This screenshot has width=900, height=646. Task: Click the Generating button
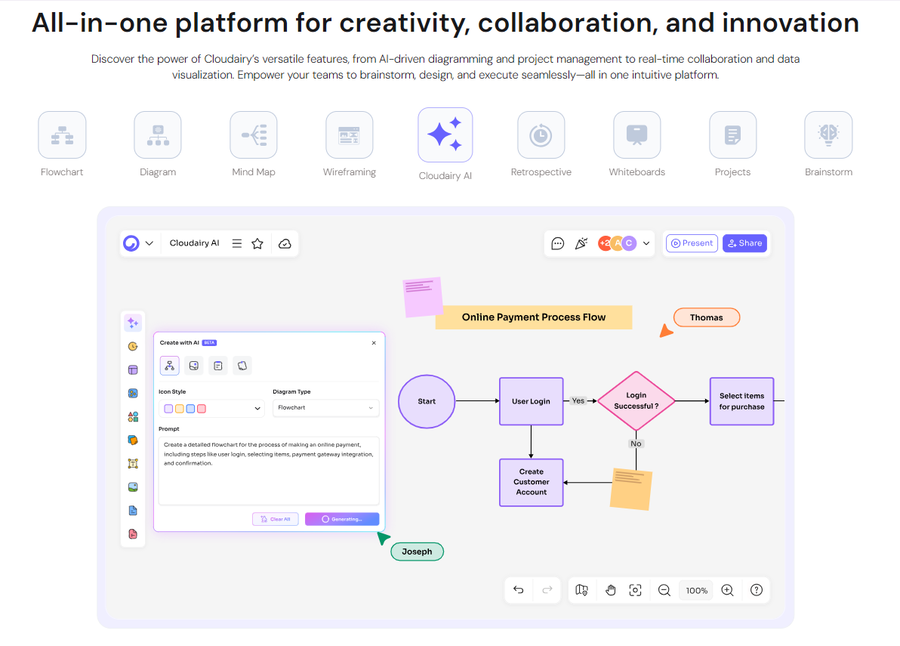[x=342, y=519]
